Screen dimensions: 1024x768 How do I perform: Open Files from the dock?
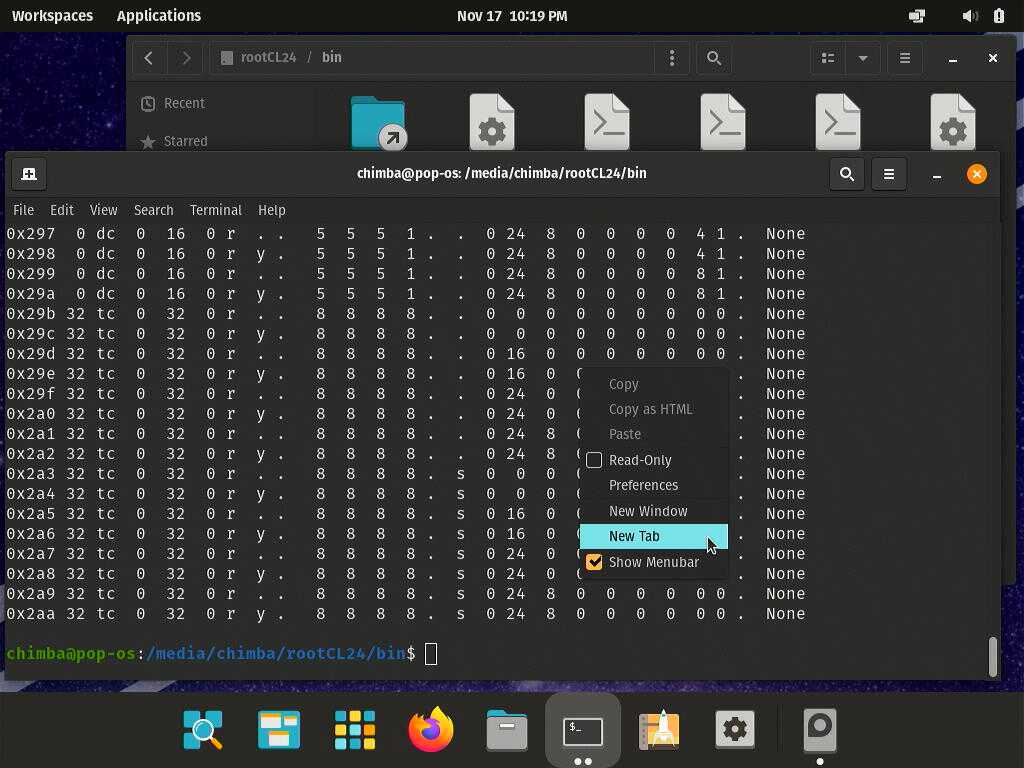507,729
